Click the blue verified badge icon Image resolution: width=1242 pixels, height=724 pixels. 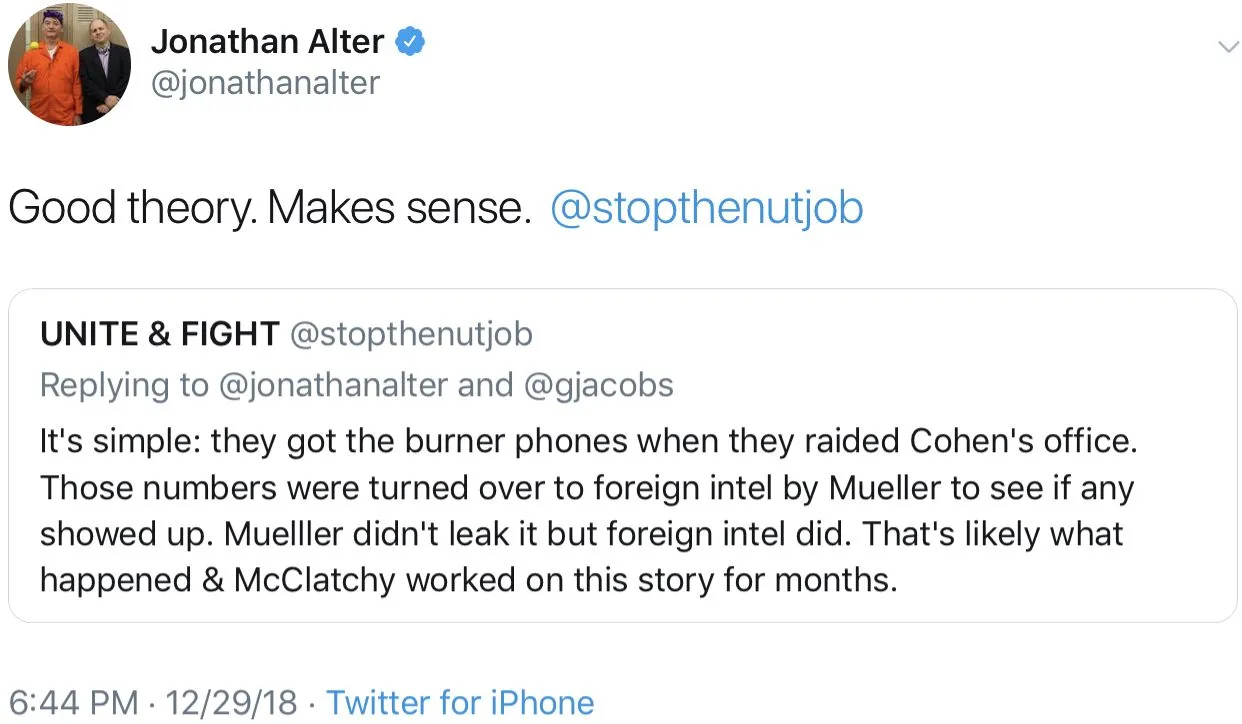pos(411,41)
